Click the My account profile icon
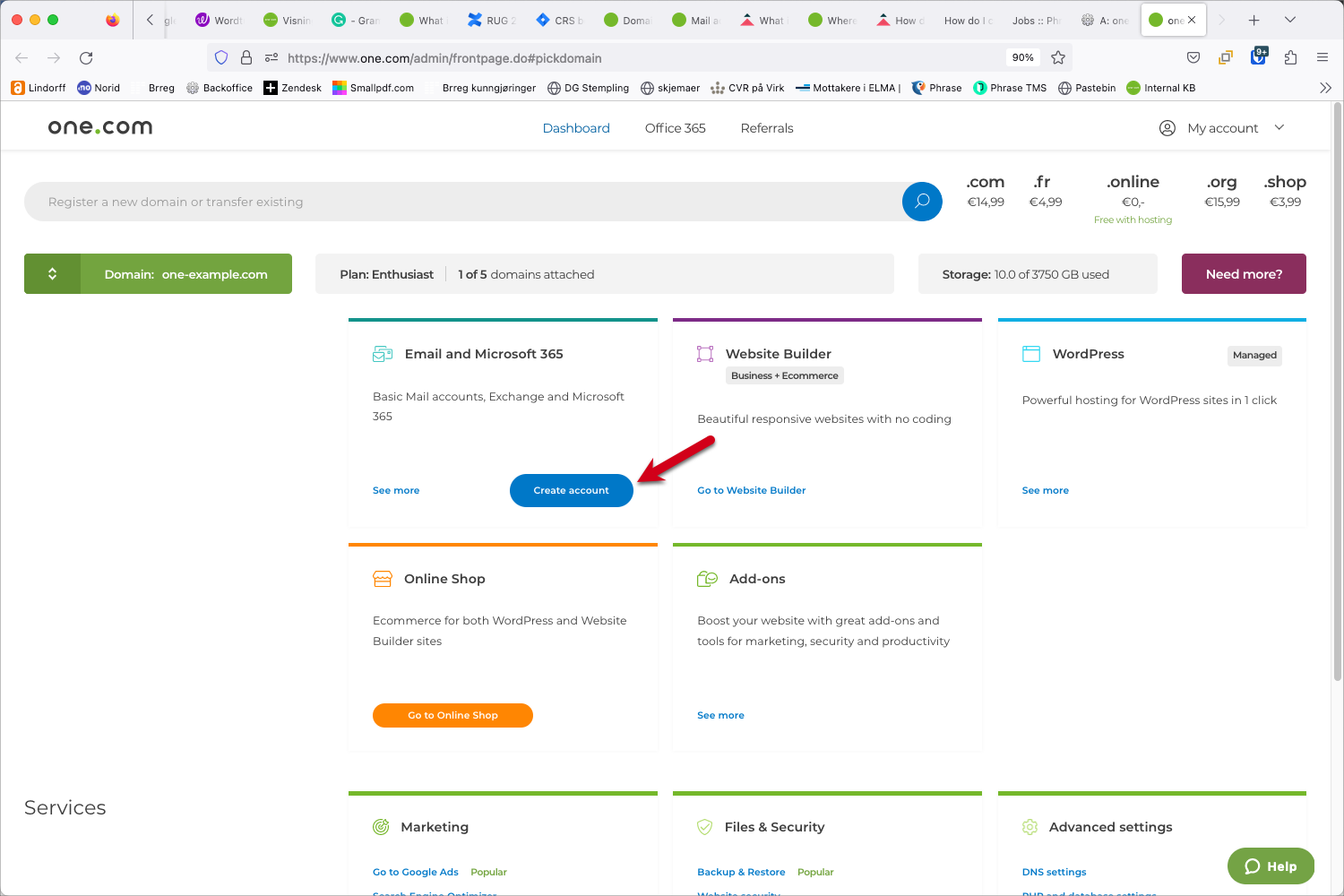This screenshot has width=1344, height=896. click(x=1167, y=128)
